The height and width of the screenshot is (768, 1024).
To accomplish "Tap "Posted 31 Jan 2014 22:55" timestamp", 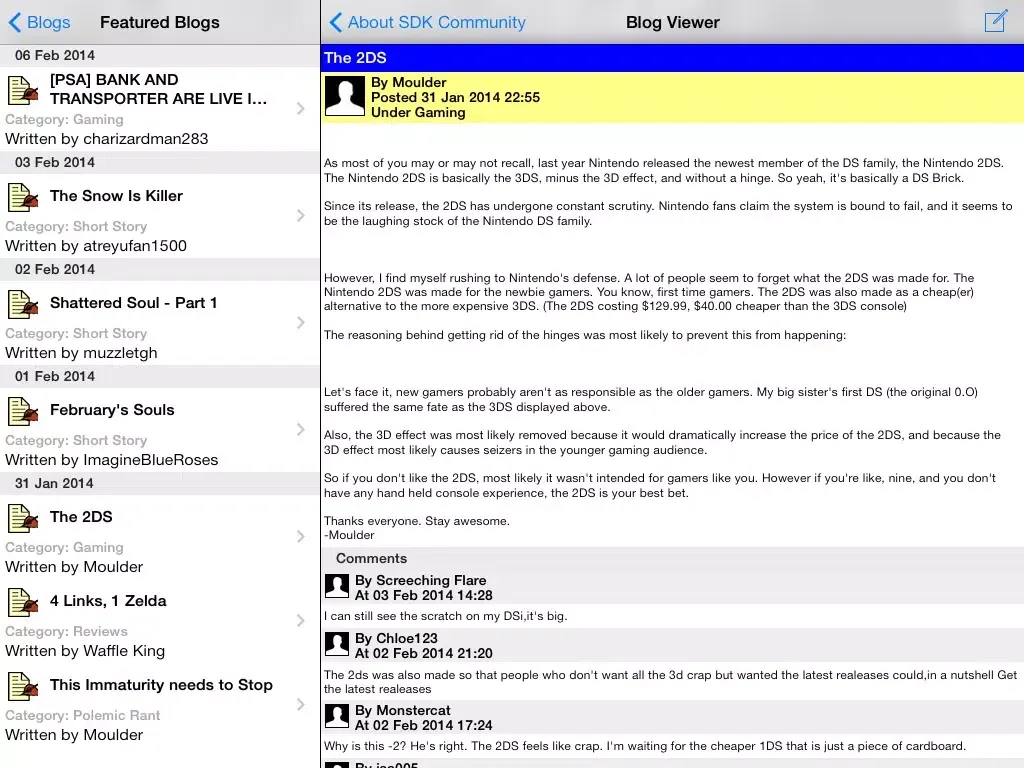I will [x=455, y=97].
